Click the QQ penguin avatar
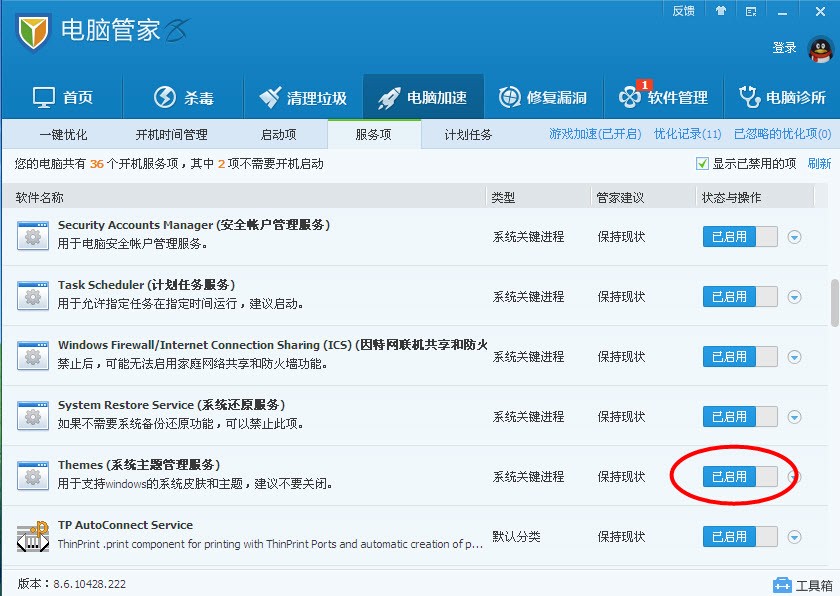Viewport: 840px width, 596px height. click(x=821, y=49)
